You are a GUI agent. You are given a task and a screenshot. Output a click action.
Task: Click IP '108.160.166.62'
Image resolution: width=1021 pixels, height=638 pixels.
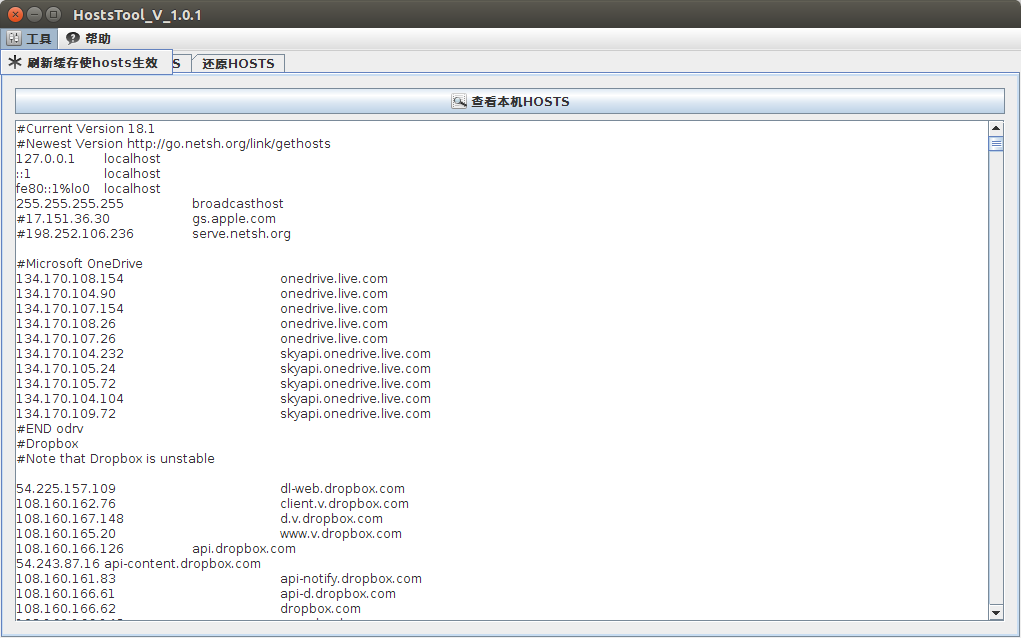pos(66,609)
